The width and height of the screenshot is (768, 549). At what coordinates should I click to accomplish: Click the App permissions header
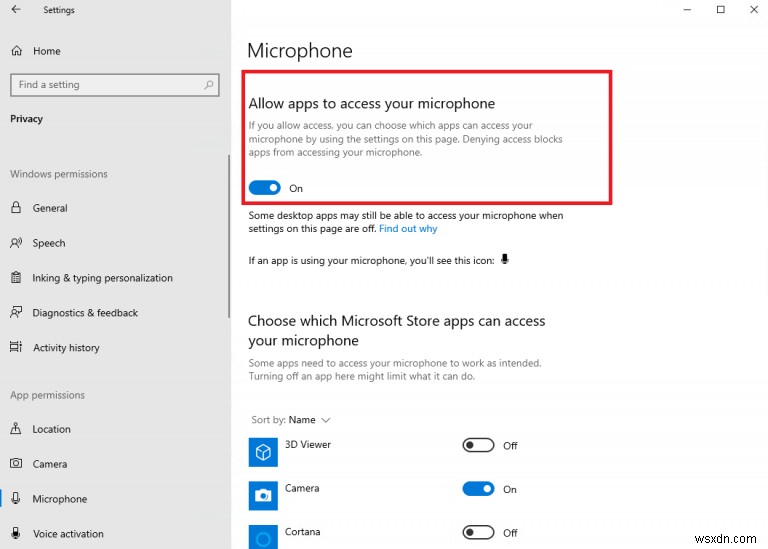point(48,395)
